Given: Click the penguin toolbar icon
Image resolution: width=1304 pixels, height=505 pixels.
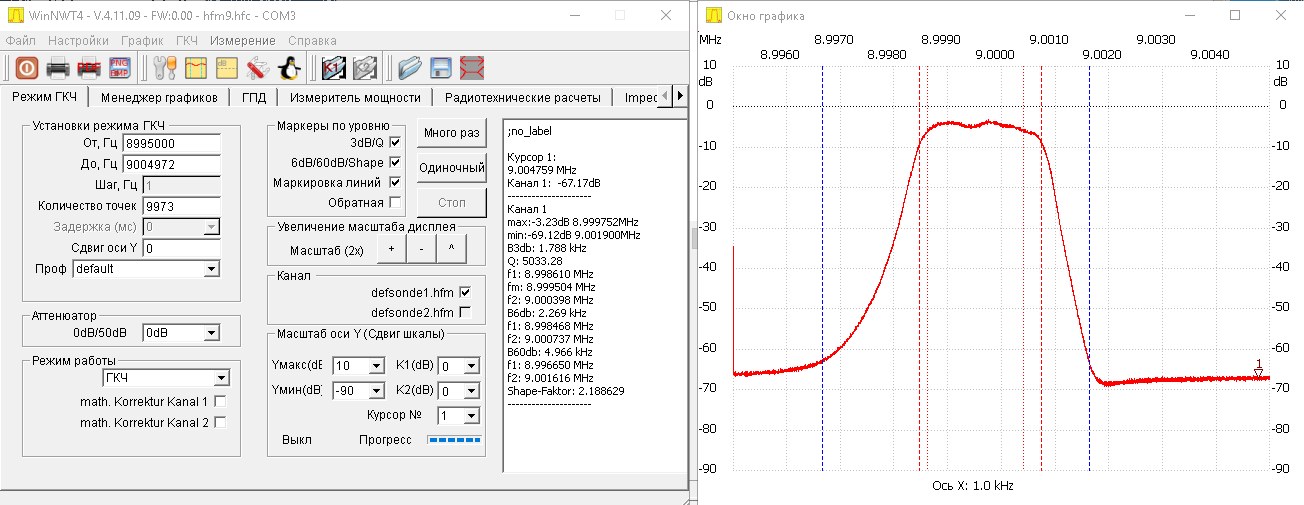Looking at the screenshot, I should click(x=289, y=68).
